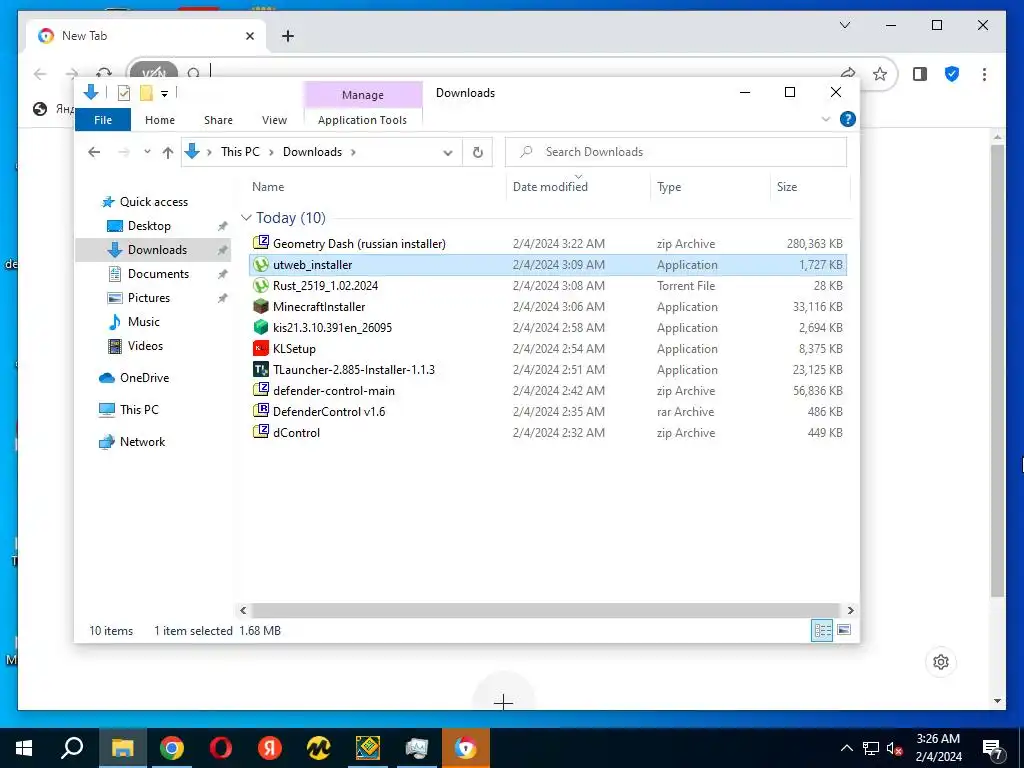Viewport: 1024px width, 768px height.
Task: Open the Share ribbon tab
Action: [x=218, y=120]
